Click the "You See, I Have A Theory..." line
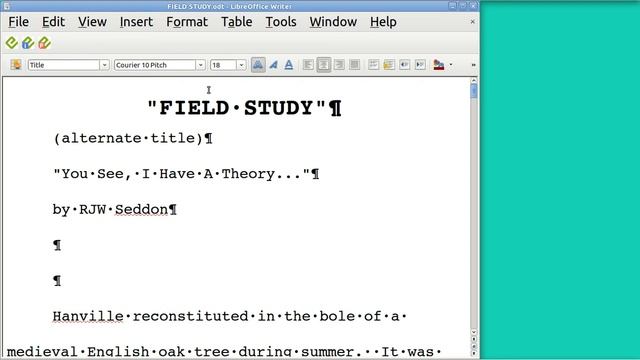 pos(182,174)
